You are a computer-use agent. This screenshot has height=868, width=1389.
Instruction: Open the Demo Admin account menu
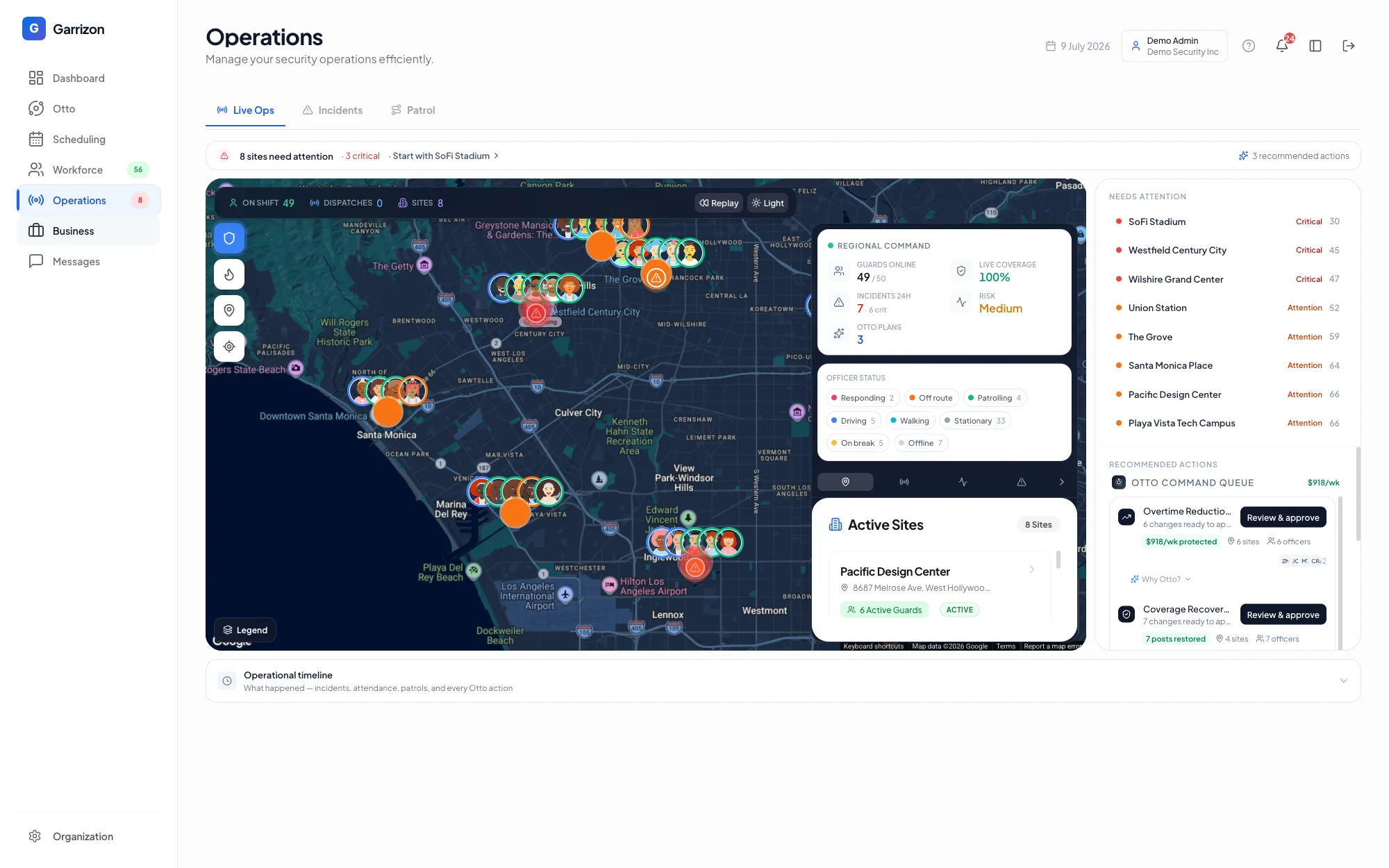pos(1174,46)
